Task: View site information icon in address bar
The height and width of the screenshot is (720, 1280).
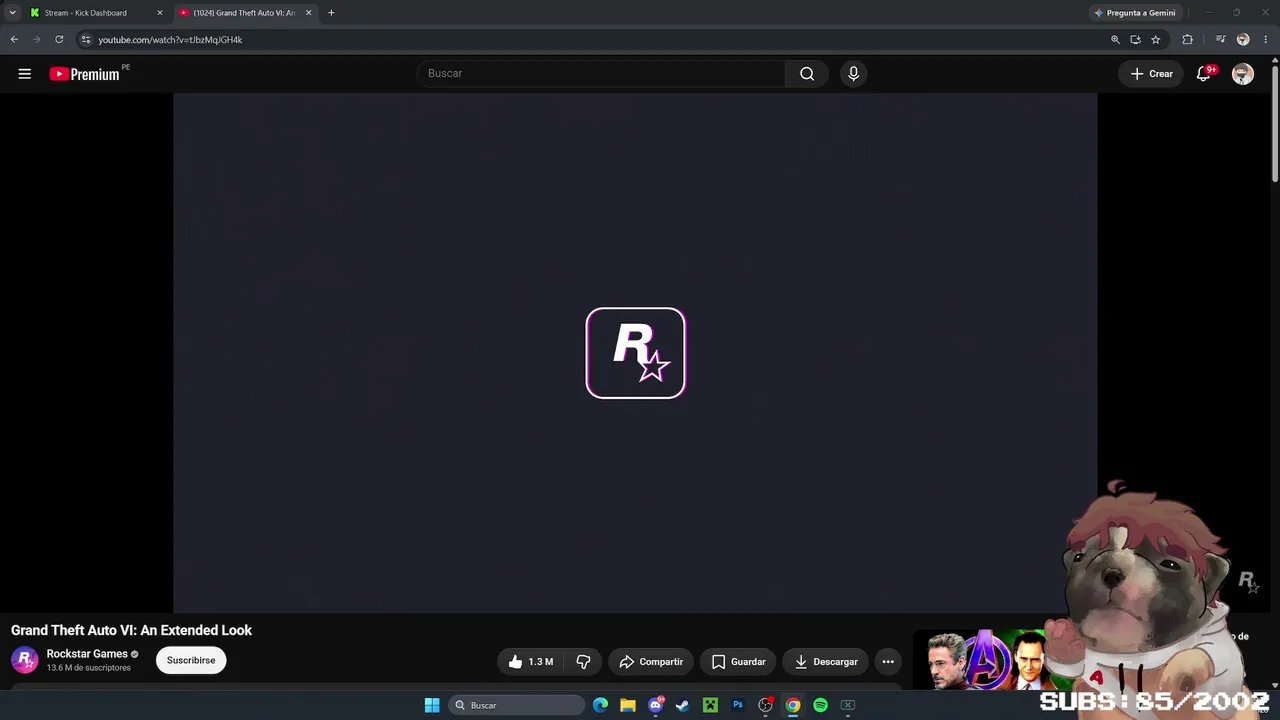Action: pos(86,39)
